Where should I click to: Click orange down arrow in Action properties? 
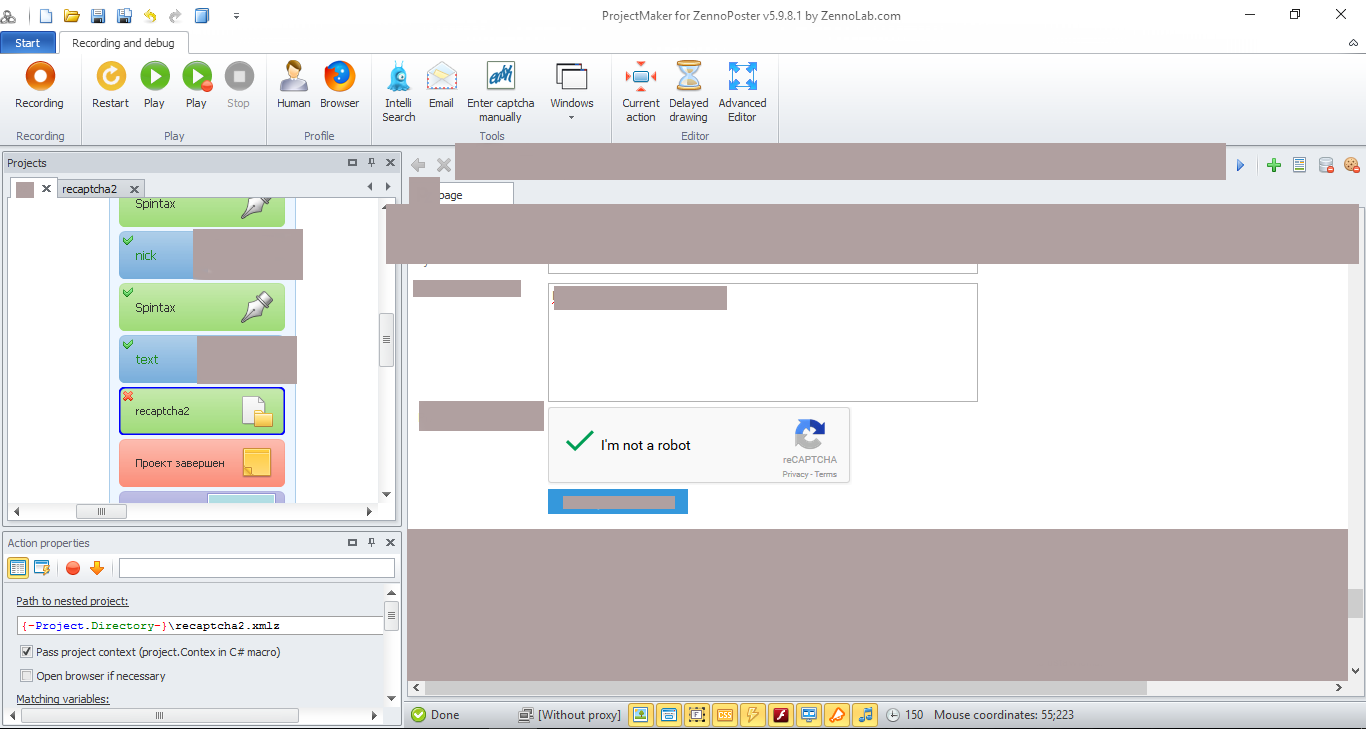tap(97, 568)
